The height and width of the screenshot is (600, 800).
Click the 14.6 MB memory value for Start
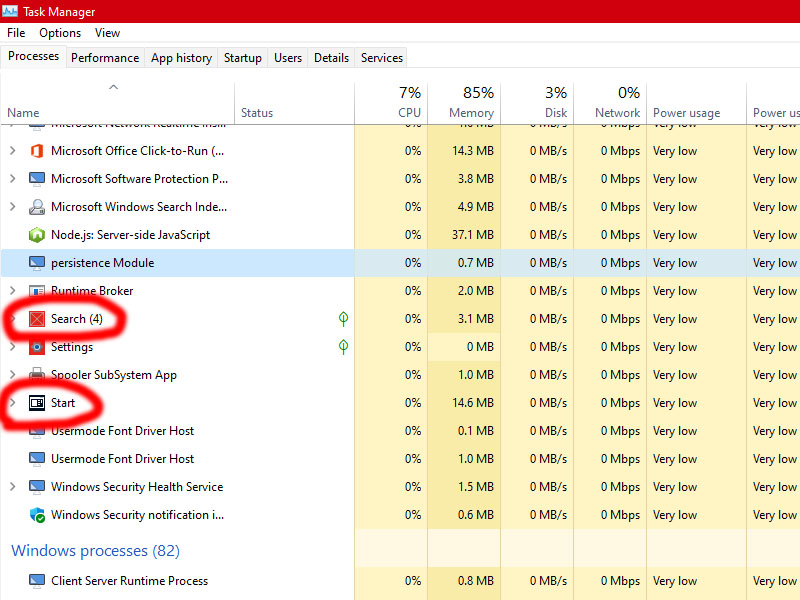[x=473, y=403]
